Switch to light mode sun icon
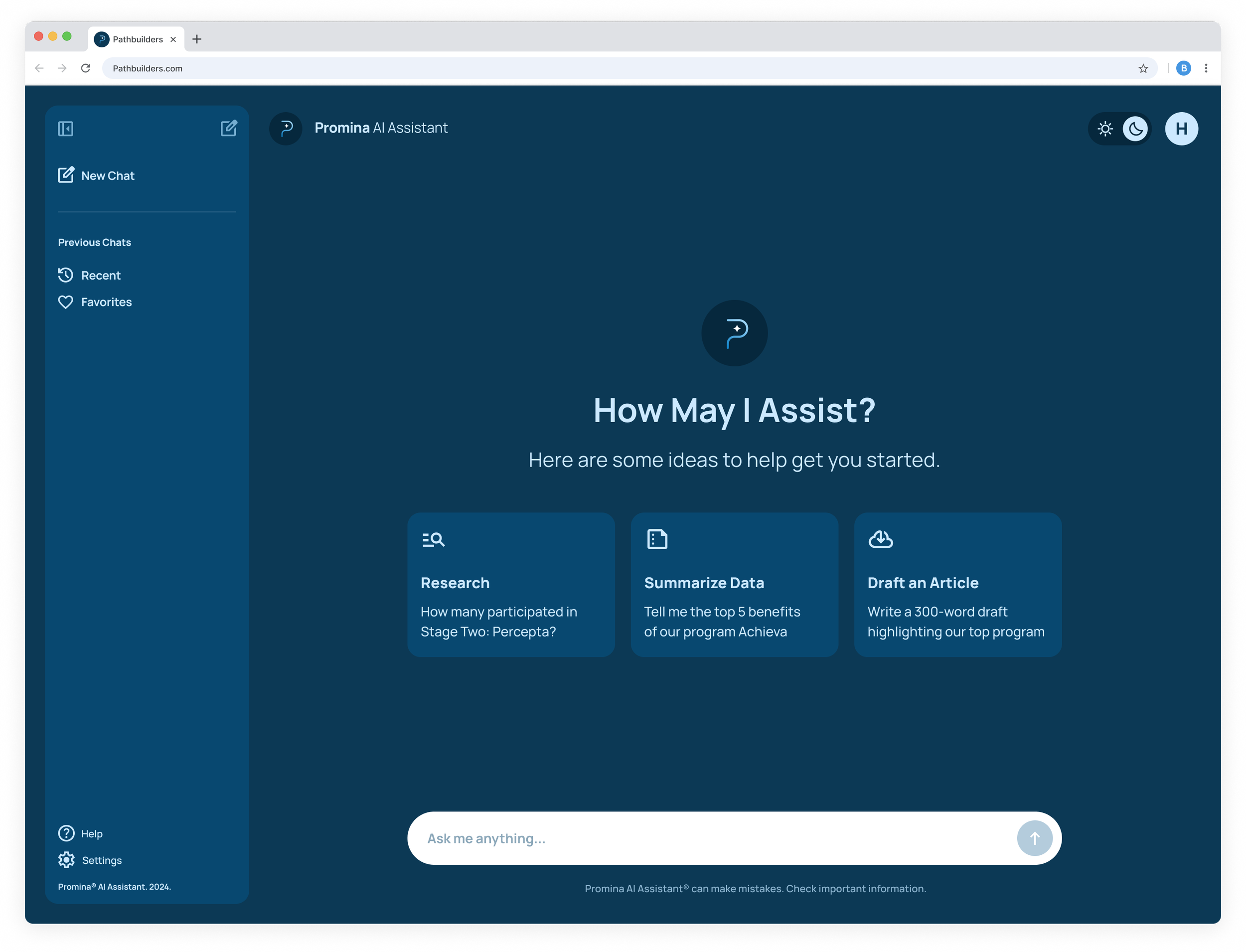The height and width of the screenshot is (952, 1246). click(x=1104, y=129)
